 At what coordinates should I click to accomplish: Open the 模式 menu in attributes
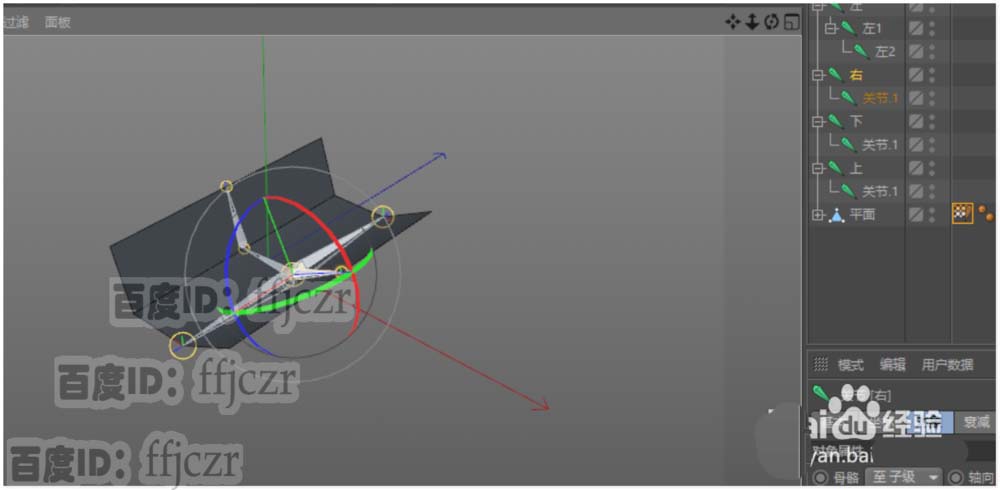pos(850,365)
